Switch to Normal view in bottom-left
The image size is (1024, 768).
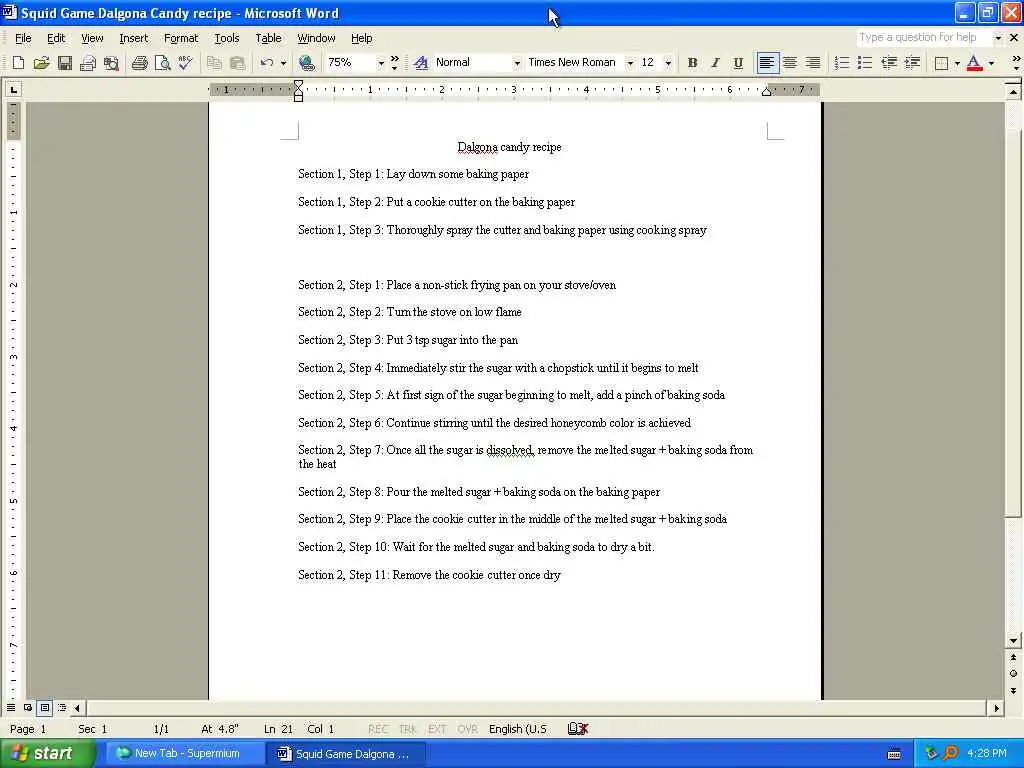(x=11, y=707)
